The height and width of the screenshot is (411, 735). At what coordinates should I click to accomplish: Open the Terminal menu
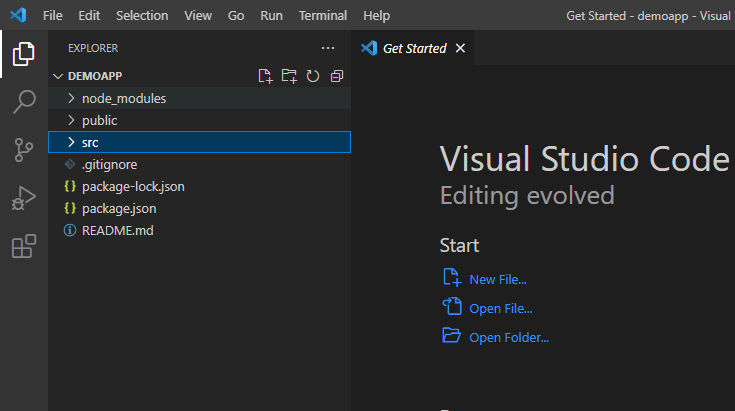[x=323, y=16]
